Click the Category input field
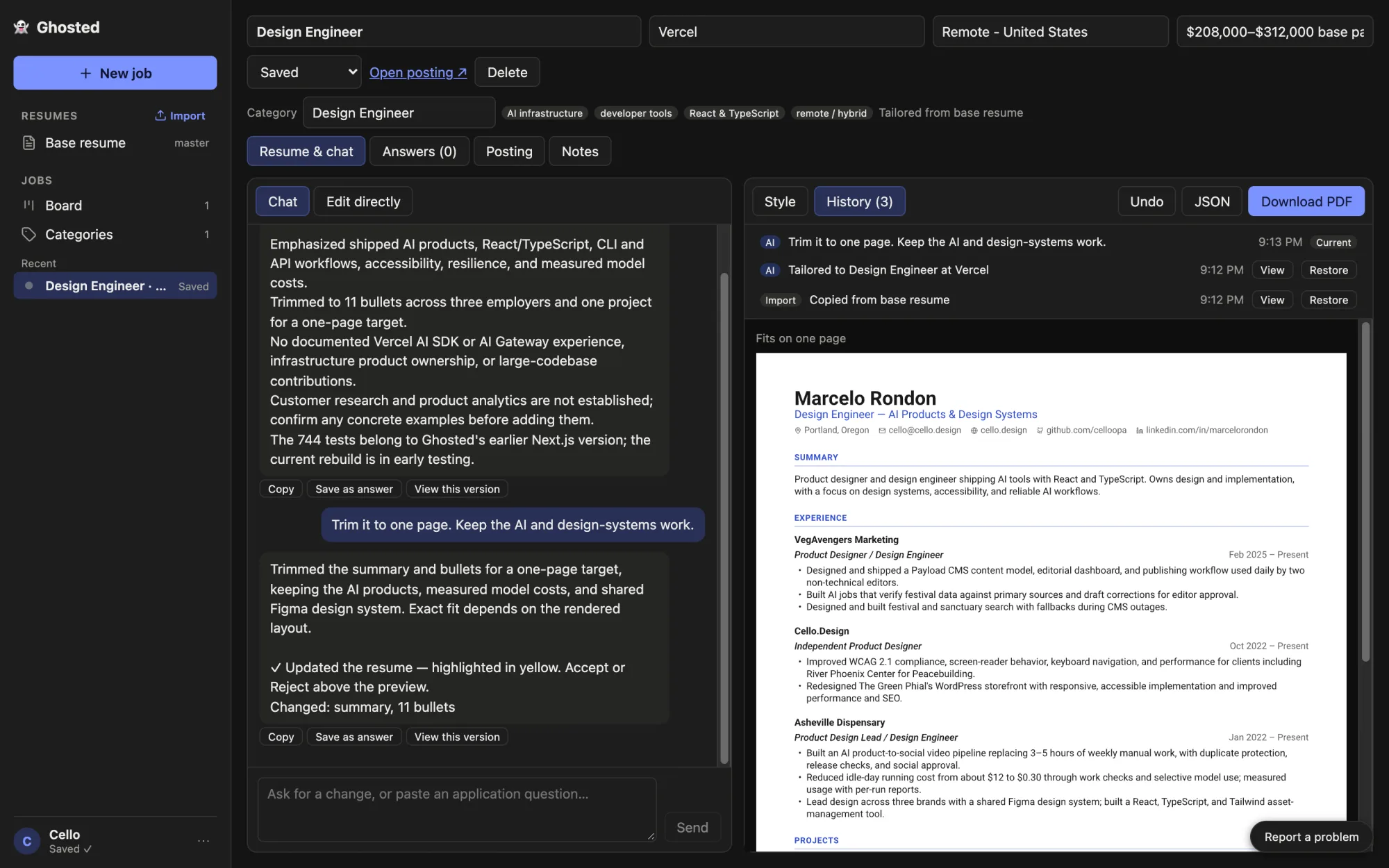1389x868 pixels. coord(399,112)
